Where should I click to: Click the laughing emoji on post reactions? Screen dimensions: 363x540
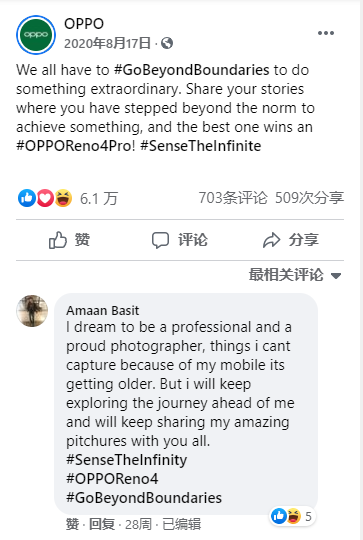(63, 198)
